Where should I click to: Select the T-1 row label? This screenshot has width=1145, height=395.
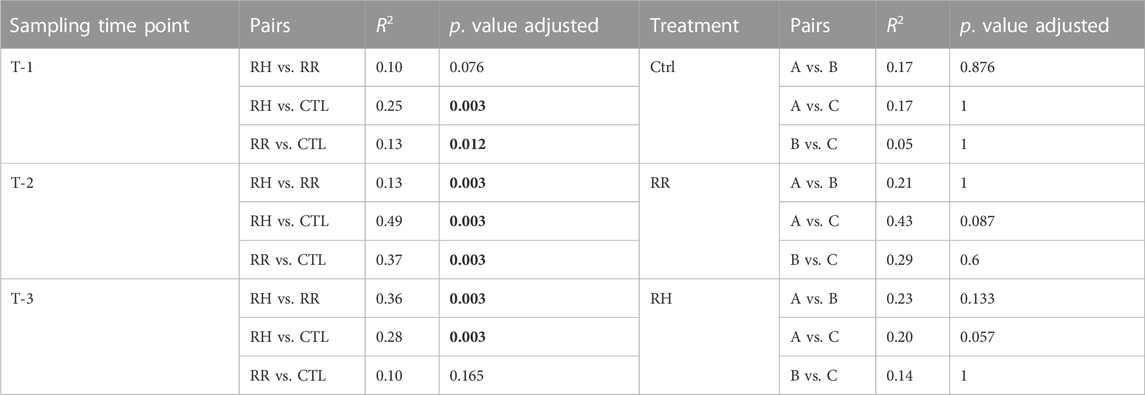(x=22, y=67)
